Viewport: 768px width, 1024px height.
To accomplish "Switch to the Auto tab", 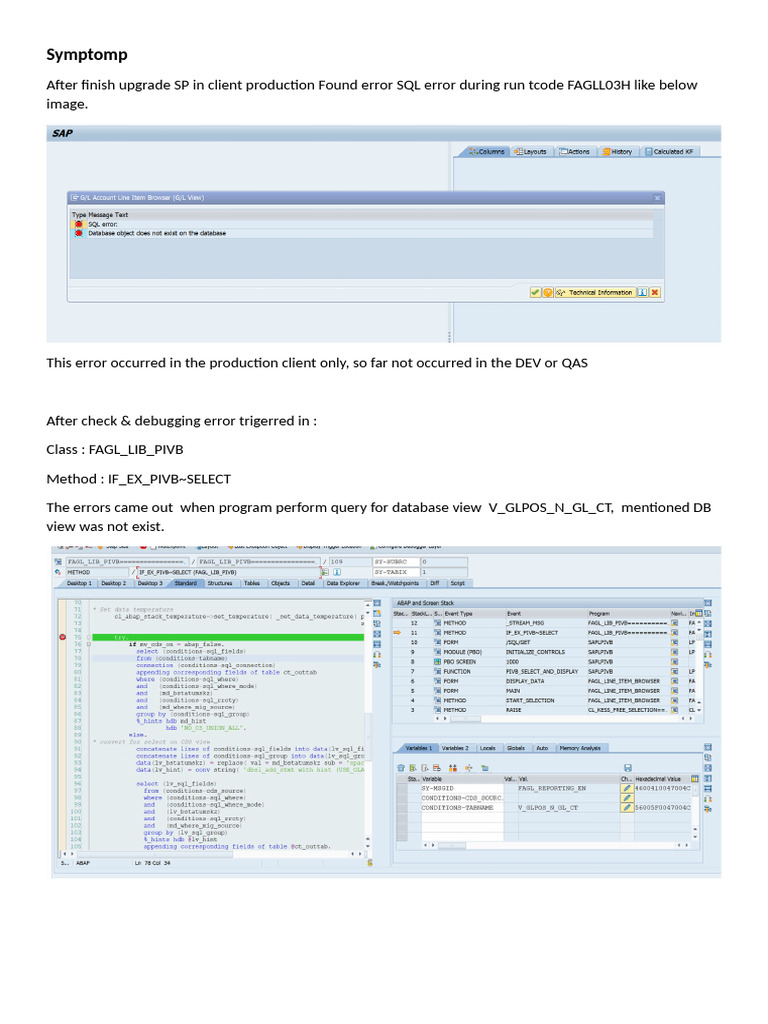I will [542, 748].
